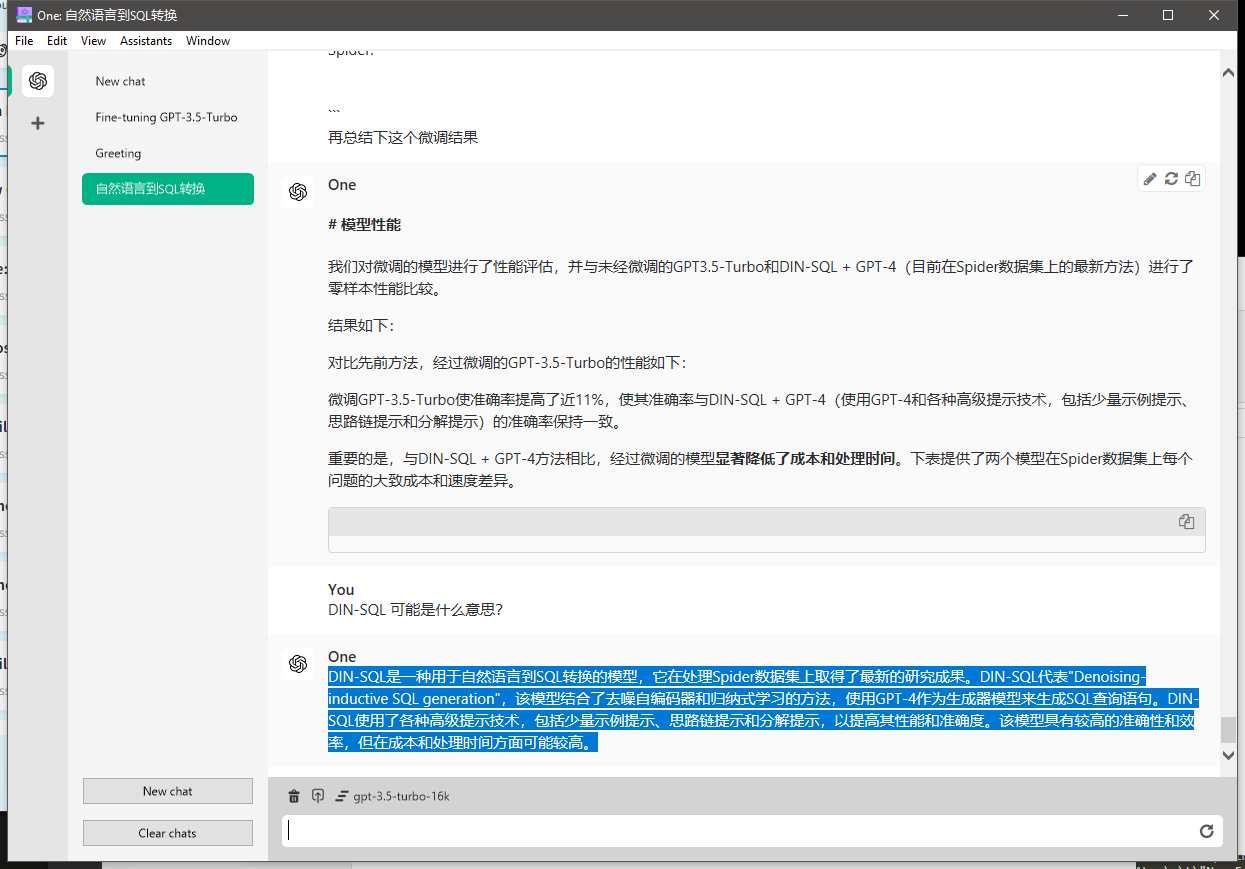Select the 'New chat' conversation in the list

point(168,81)
